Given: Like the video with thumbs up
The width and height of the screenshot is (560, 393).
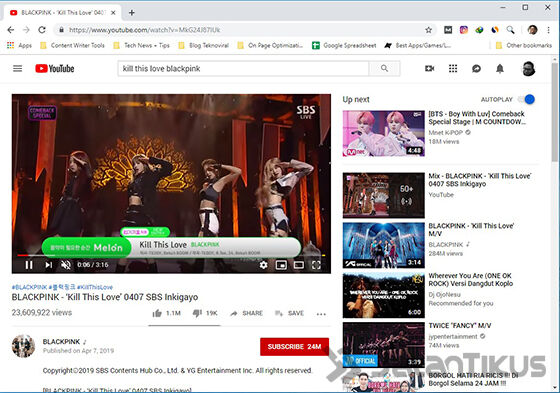Looking at the screenshot, I should (167, 313).
